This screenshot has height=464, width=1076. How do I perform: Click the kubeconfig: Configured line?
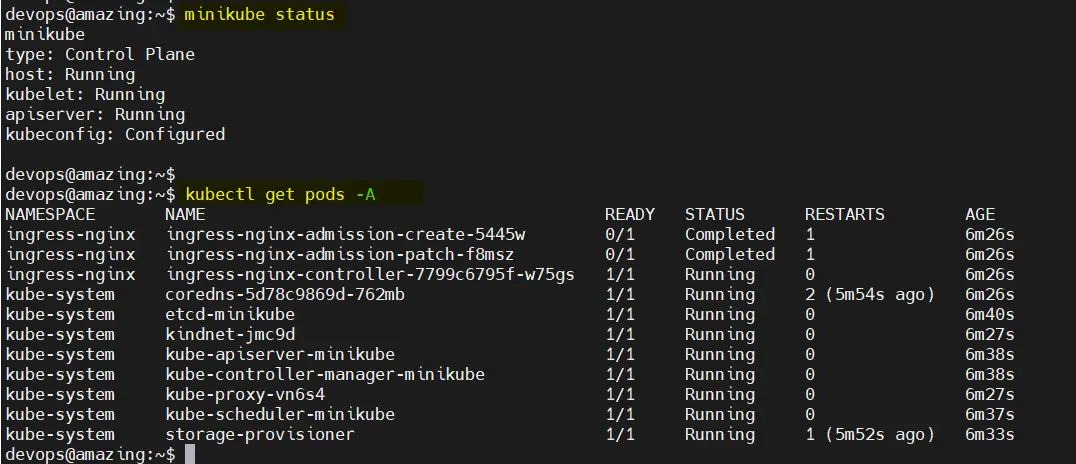click(115, 135)
